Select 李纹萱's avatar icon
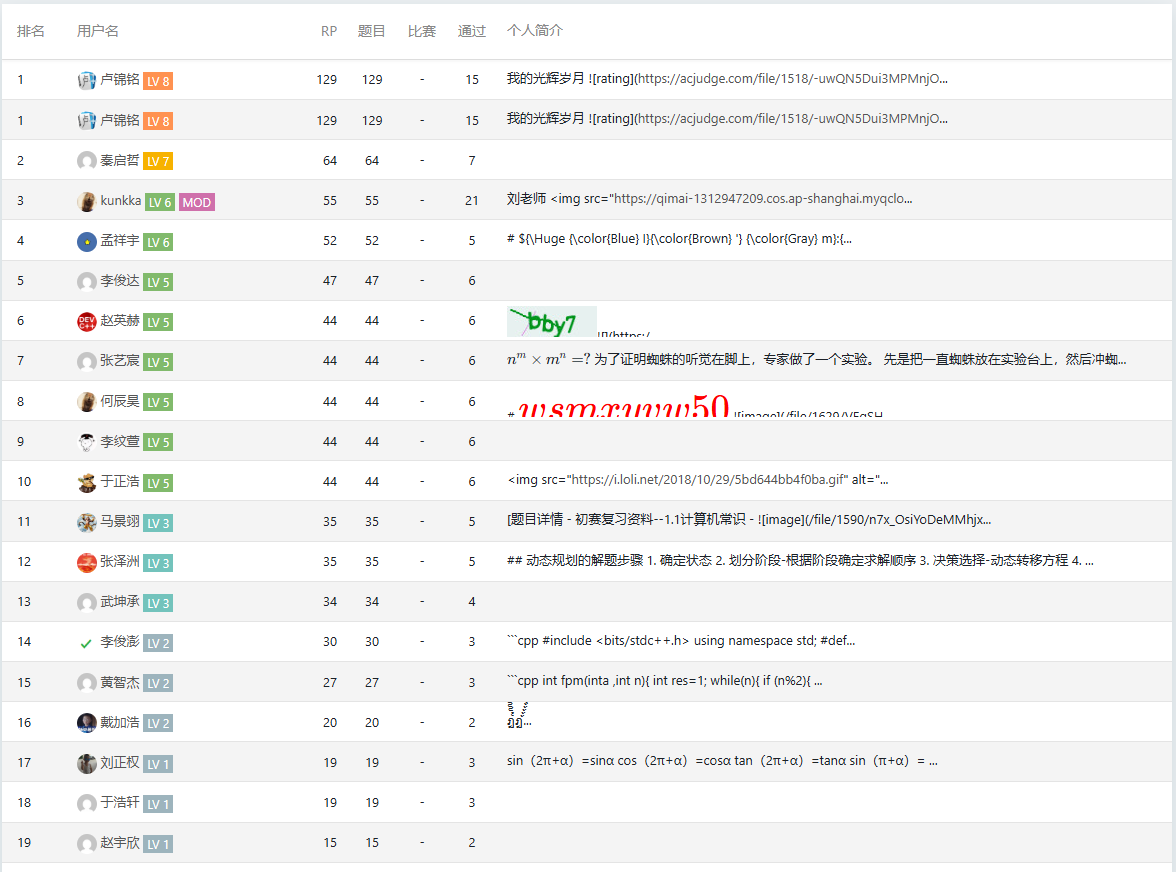The image size is (1176, 872). pos(87,442)
